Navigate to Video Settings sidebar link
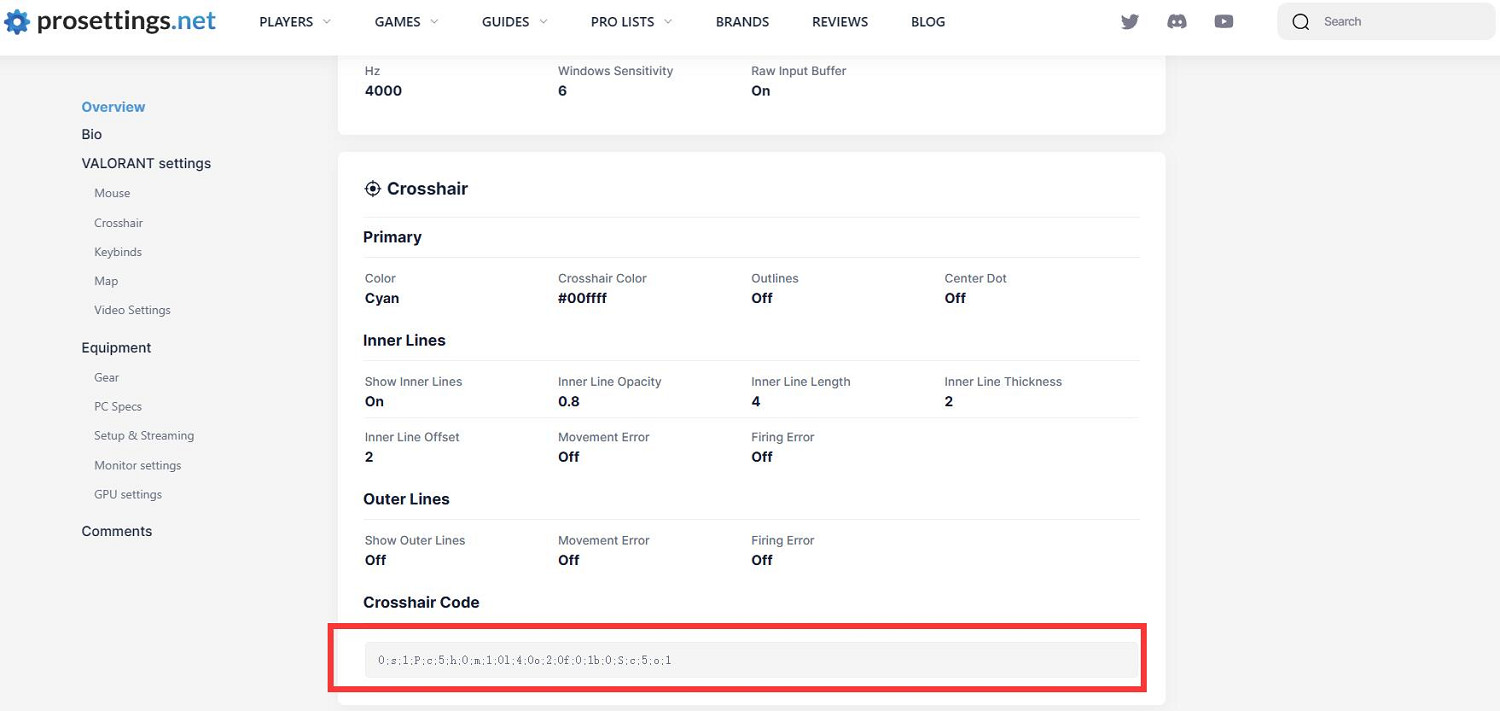The width and height of the screenshot is (1500, 711). point(132,310)
